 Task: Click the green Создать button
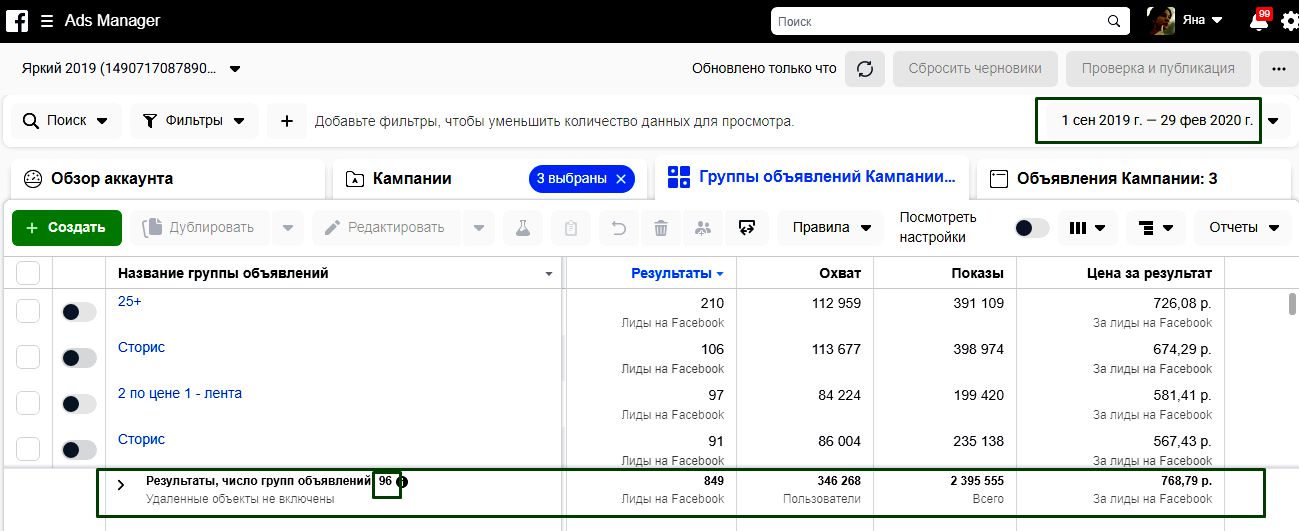[x=66, y=228]
